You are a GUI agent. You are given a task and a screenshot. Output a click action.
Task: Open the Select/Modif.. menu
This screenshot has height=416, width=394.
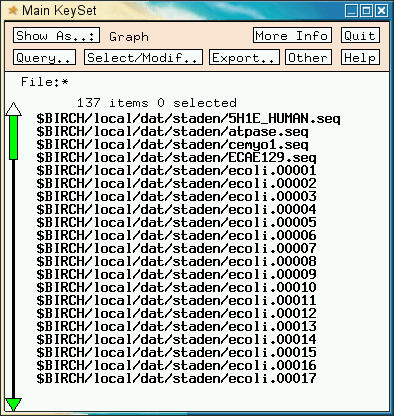[143, 57]
